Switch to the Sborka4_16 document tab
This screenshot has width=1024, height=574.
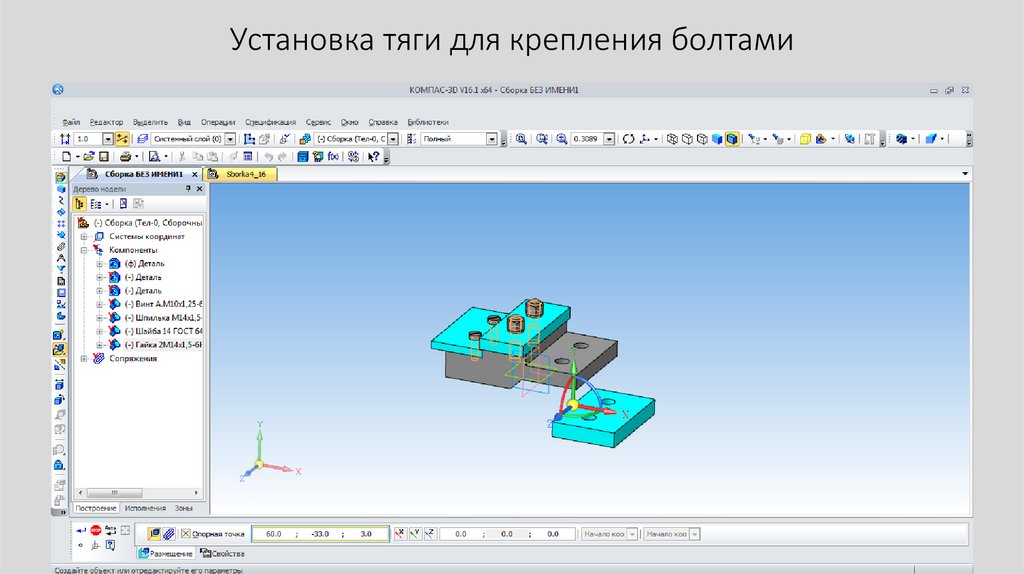[x=238, y=174]
